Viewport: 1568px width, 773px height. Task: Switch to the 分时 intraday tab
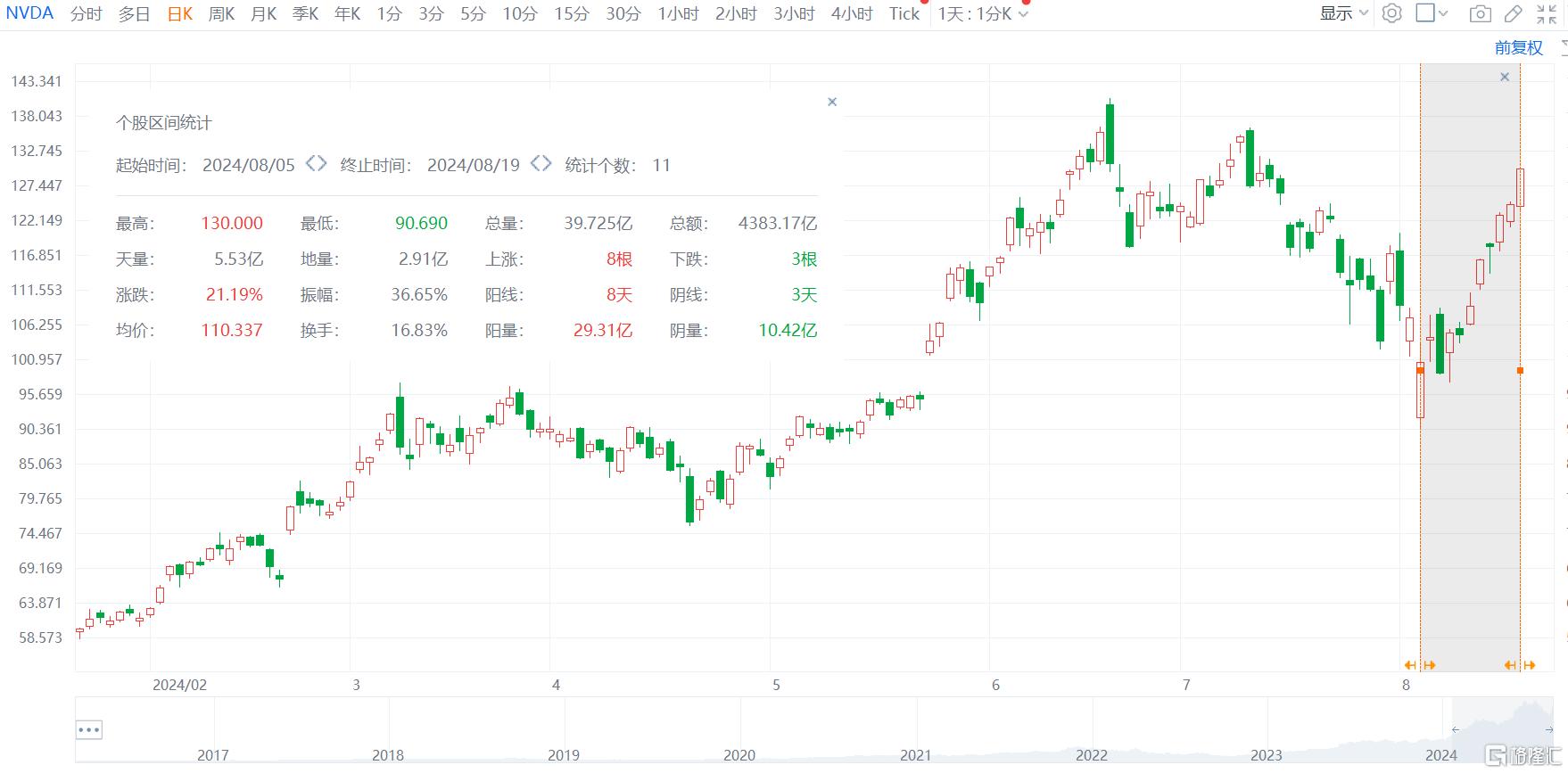[x=86, y=13]
